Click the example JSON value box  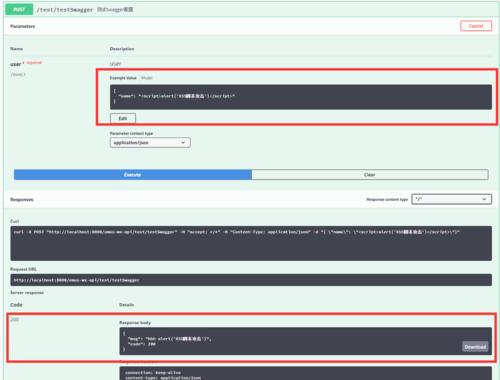301,97
